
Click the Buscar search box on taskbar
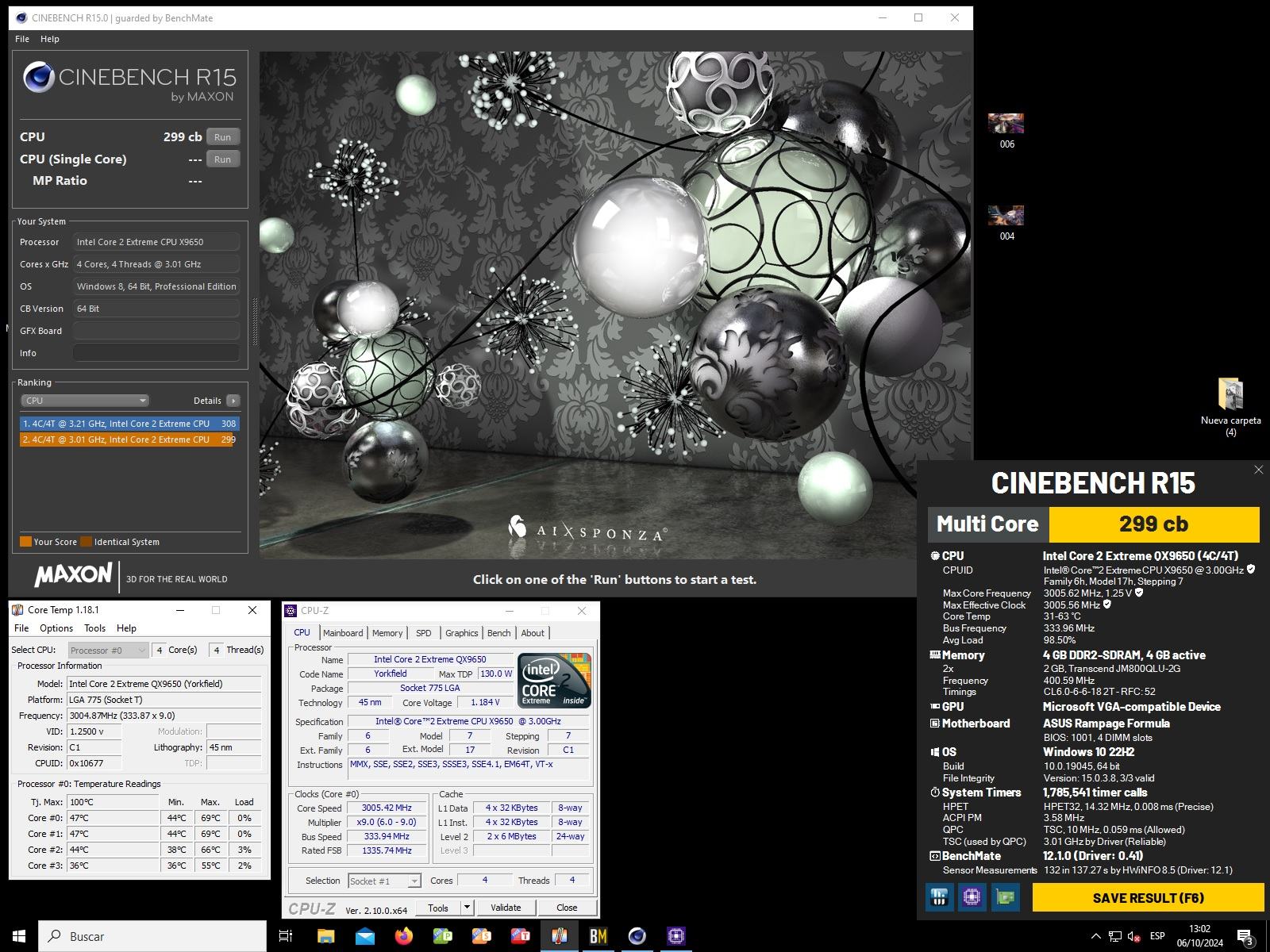point(152,936)
